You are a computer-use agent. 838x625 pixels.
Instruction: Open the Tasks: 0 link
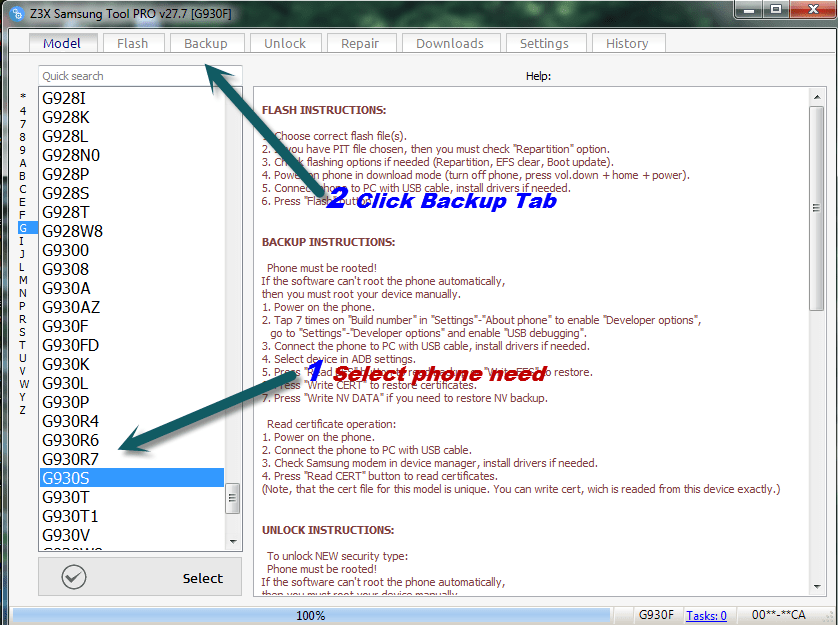706,615
